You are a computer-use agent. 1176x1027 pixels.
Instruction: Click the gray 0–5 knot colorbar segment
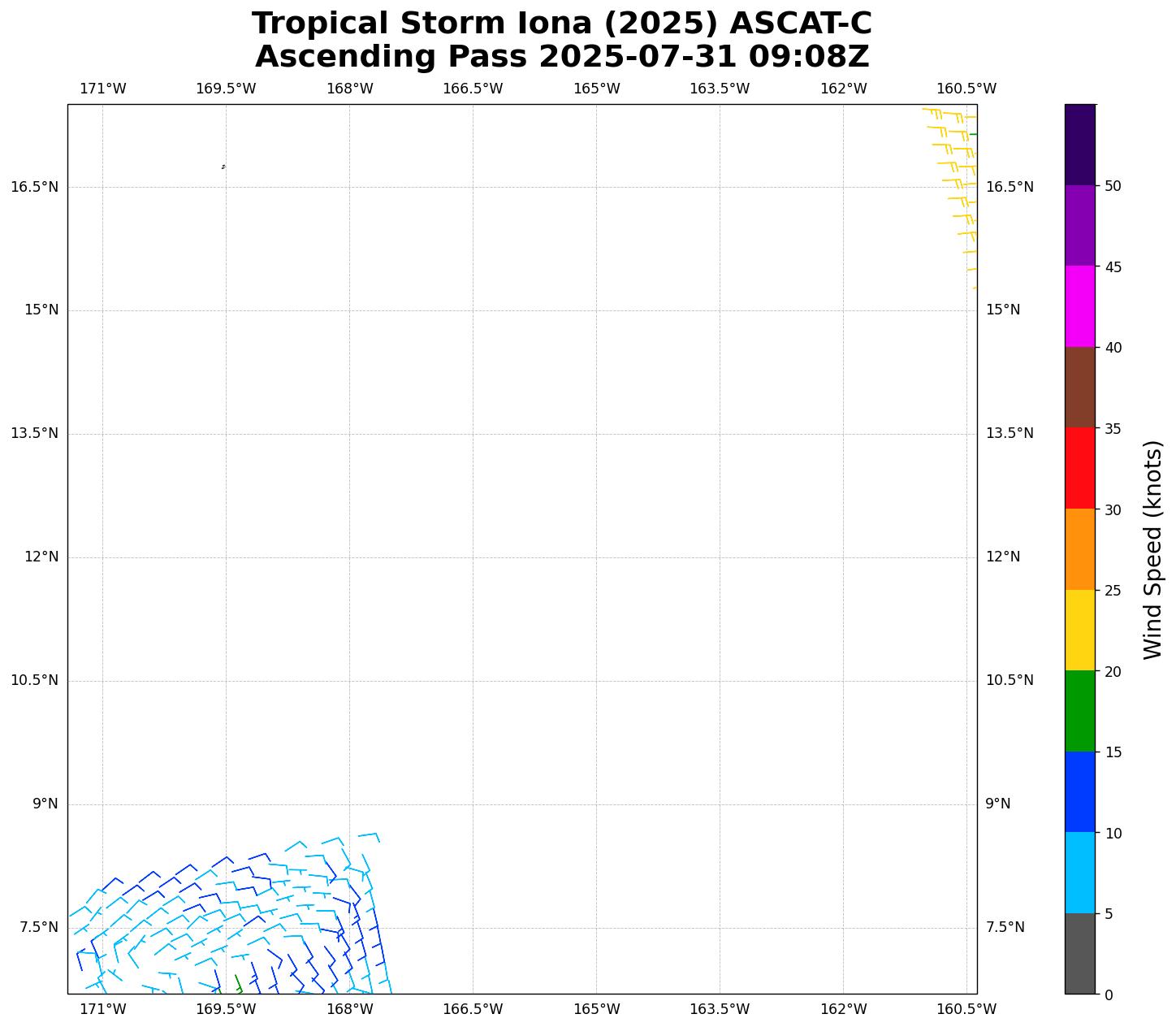coord(1079,953)
